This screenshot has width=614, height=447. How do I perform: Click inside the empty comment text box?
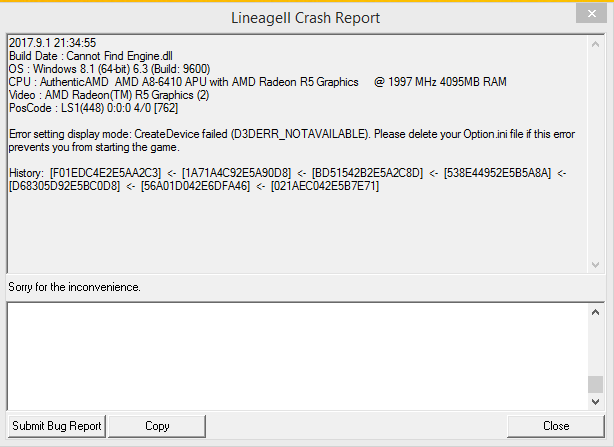pyautogui.click(x=298, y=356)
